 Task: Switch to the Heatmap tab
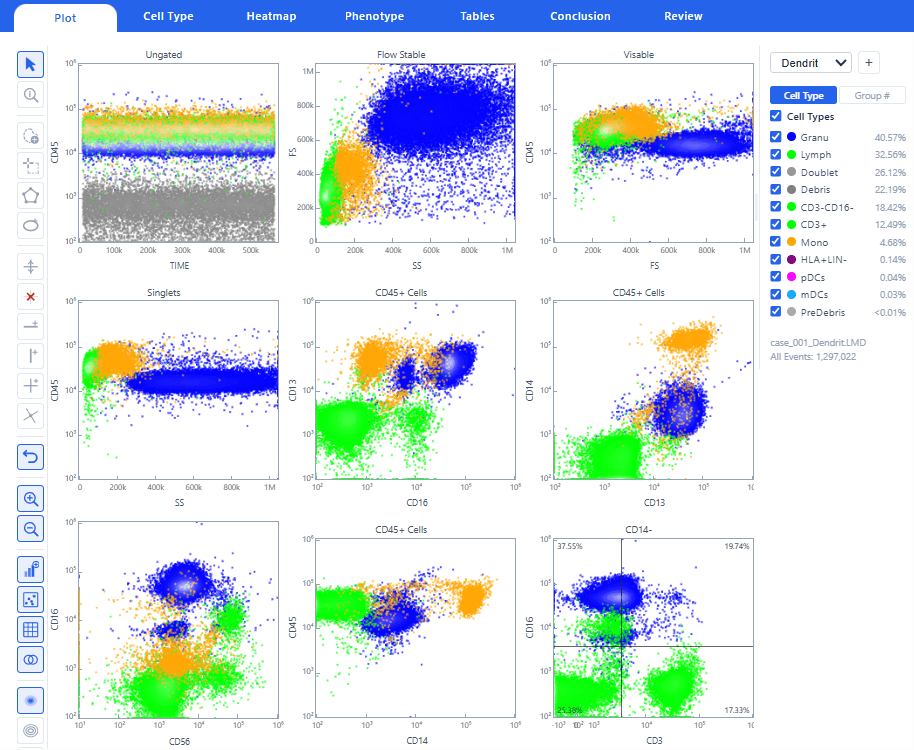pos(271,16)
